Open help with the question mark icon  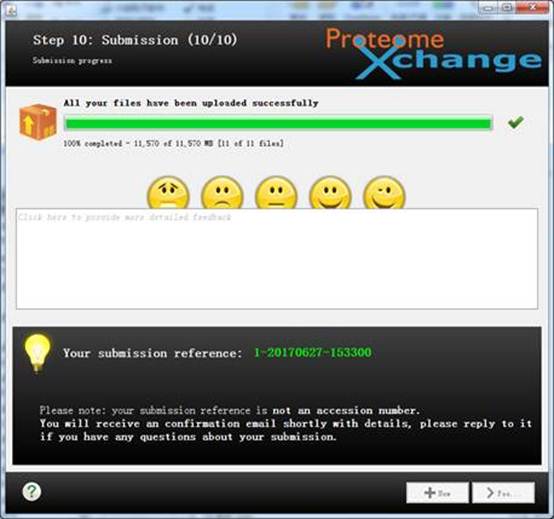[32, 491]
